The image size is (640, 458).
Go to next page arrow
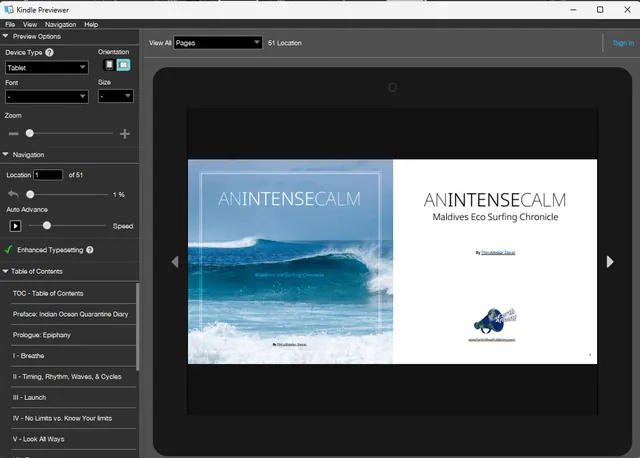coord(610,262)
